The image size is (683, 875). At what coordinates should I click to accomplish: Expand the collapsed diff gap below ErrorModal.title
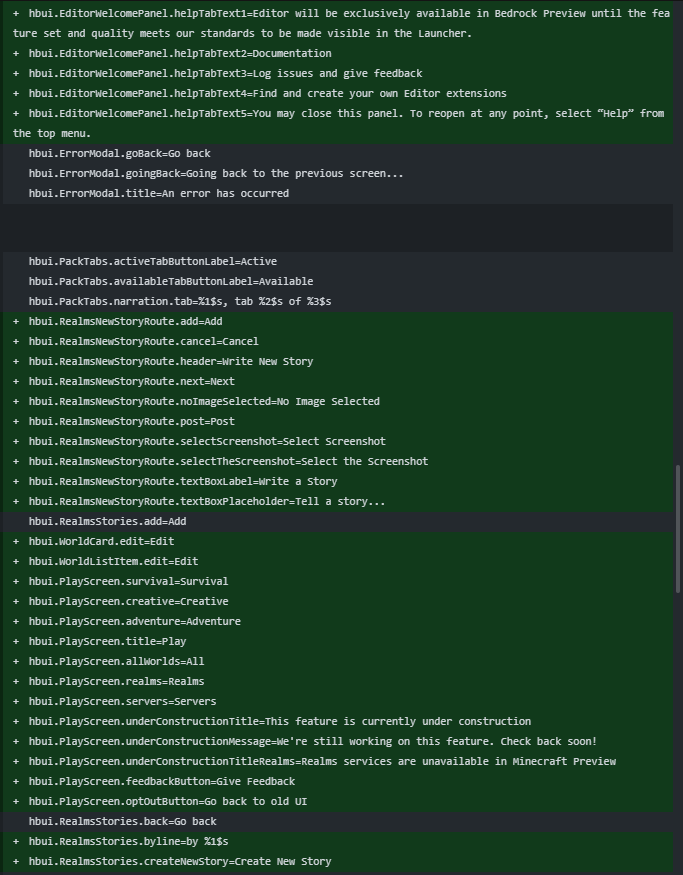tap(338, 228)
